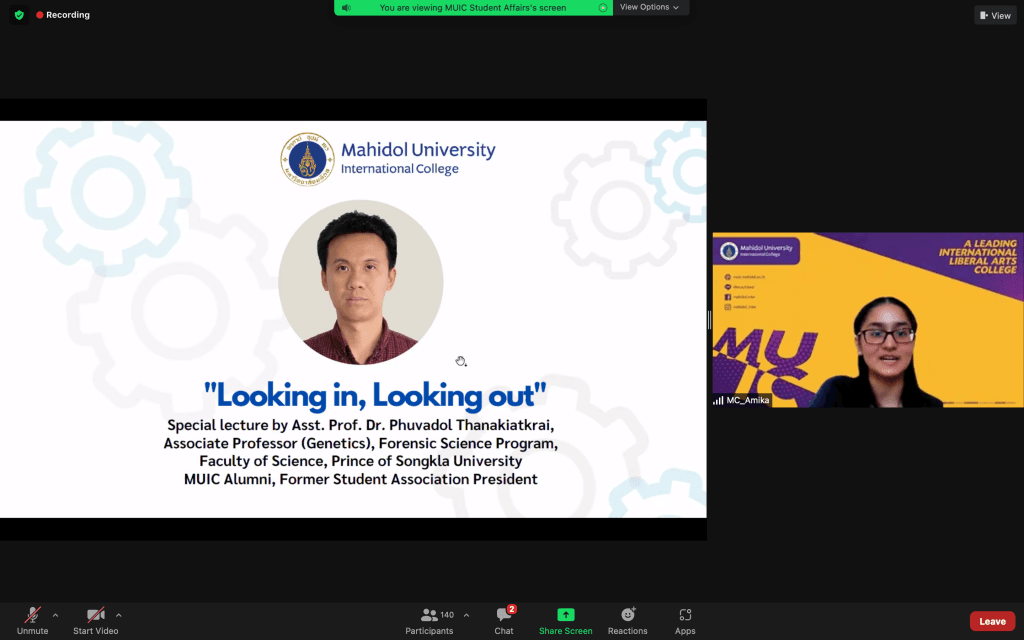Image resolution: width=1024 pixels, height=640 pixels.
Task: Open the View layout menu
Action: coord(995,15)
